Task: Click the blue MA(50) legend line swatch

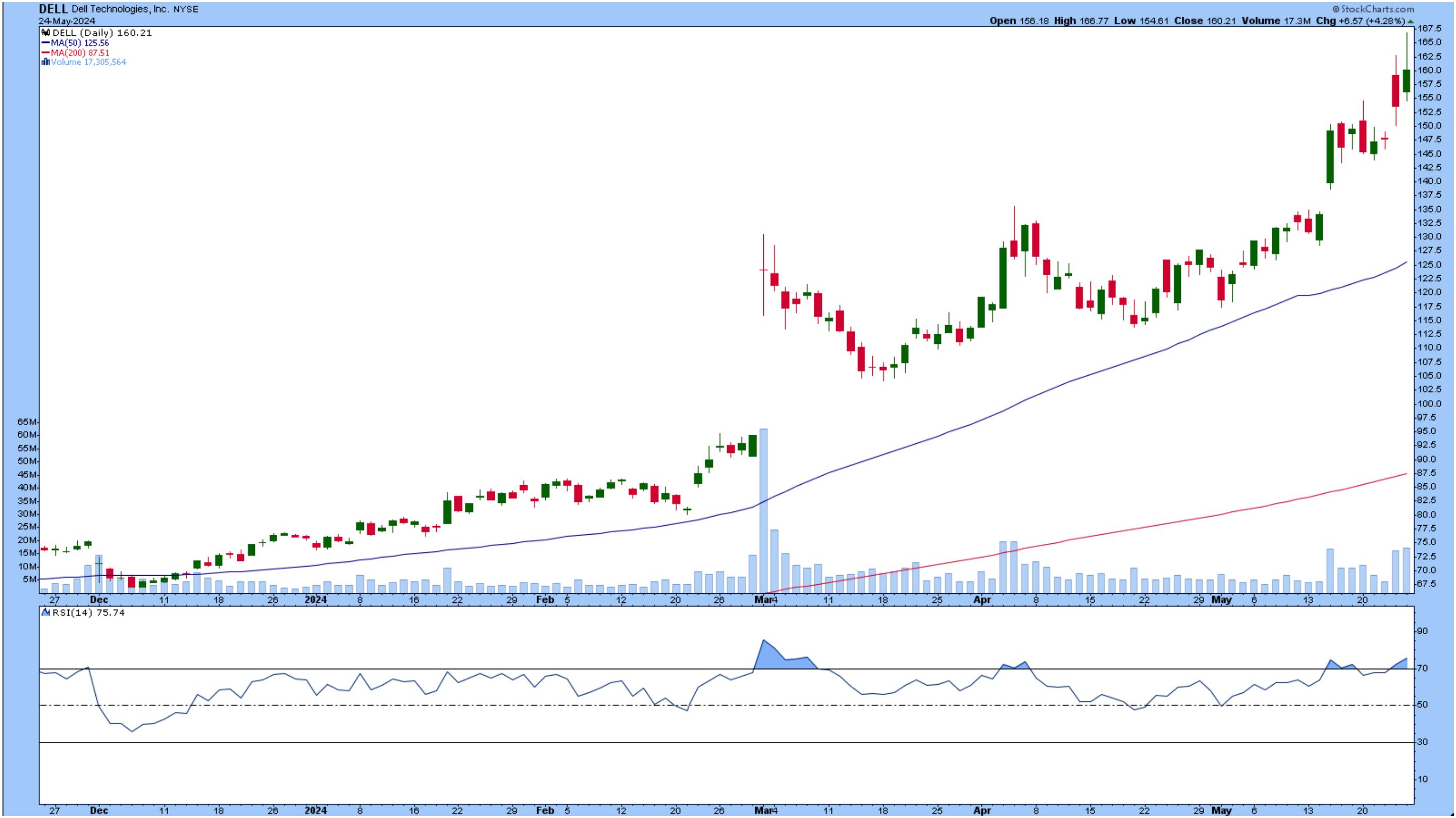Action: [45, 43]
